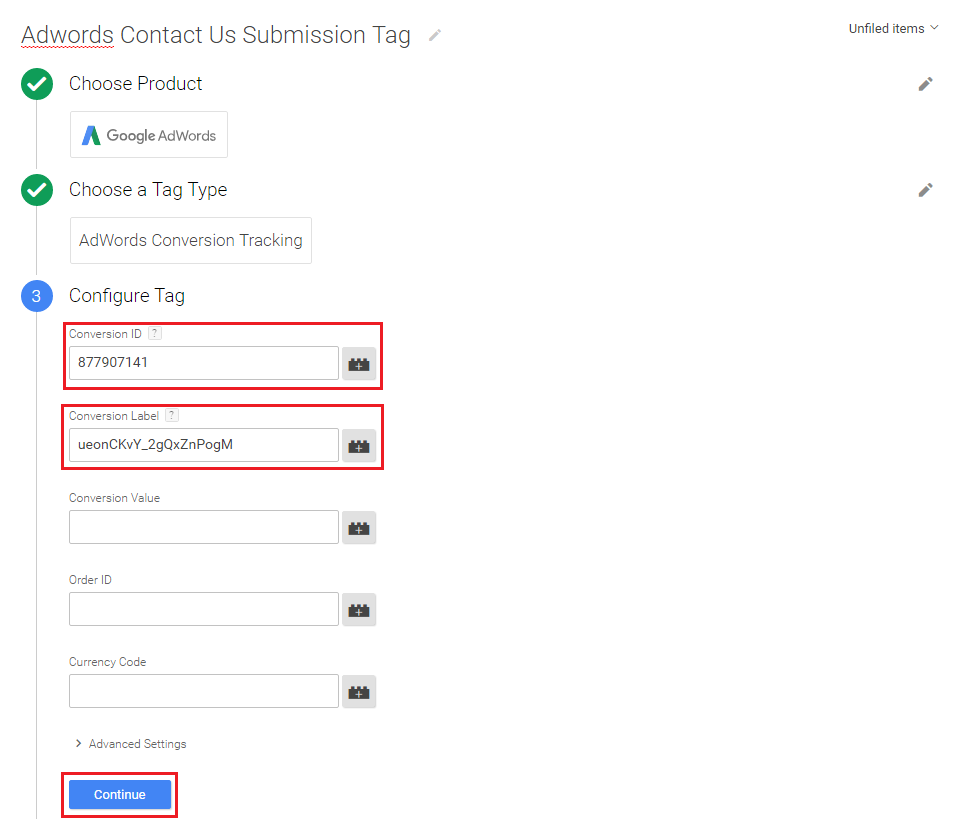Click variable picker icon beside Conversion Value
The height and width of the screenshot is (821, 960).
[x=359, y=528]
